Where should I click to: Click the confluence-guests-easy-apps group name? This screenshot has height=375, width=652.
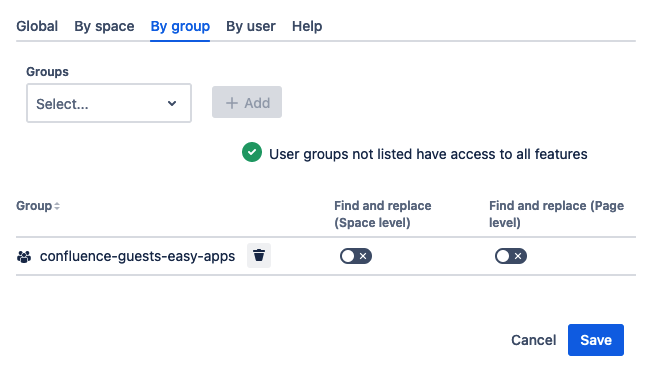click(x=137, y=256)
